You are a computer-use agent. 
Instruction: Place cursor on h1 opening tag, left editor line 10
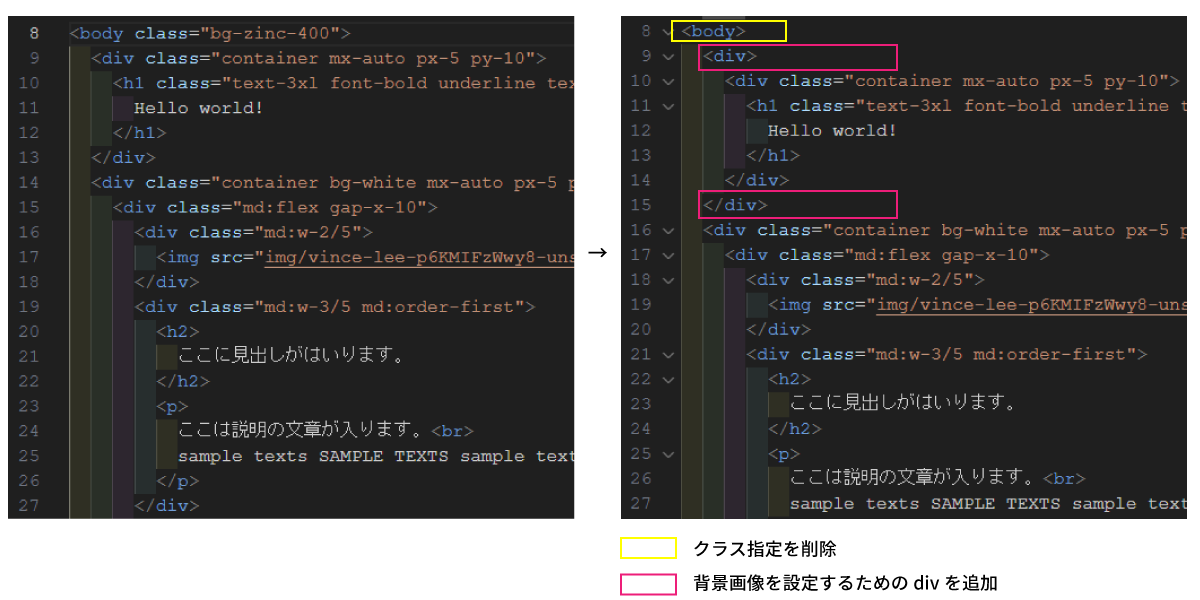coord(344,83)
